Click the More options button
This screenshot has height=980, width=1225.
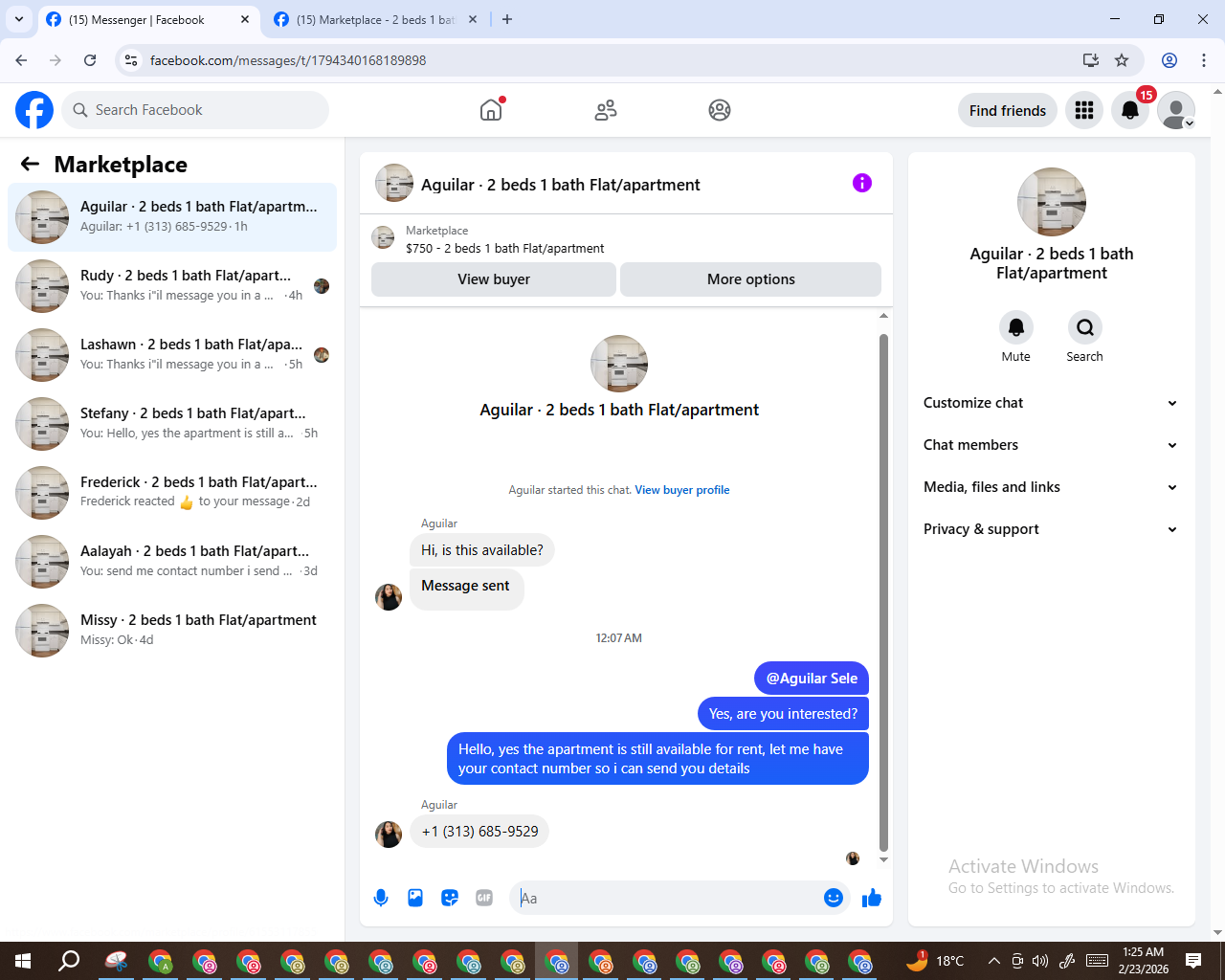click(x=751, y=279)
